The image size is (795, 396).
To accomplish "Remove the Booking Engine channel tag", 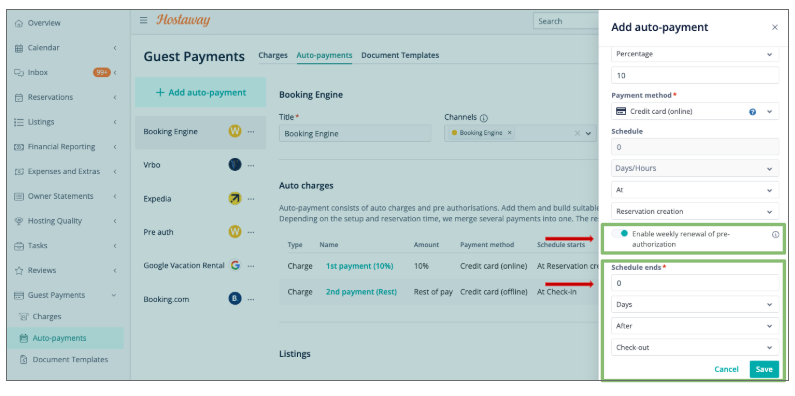I will pos(510,133).
